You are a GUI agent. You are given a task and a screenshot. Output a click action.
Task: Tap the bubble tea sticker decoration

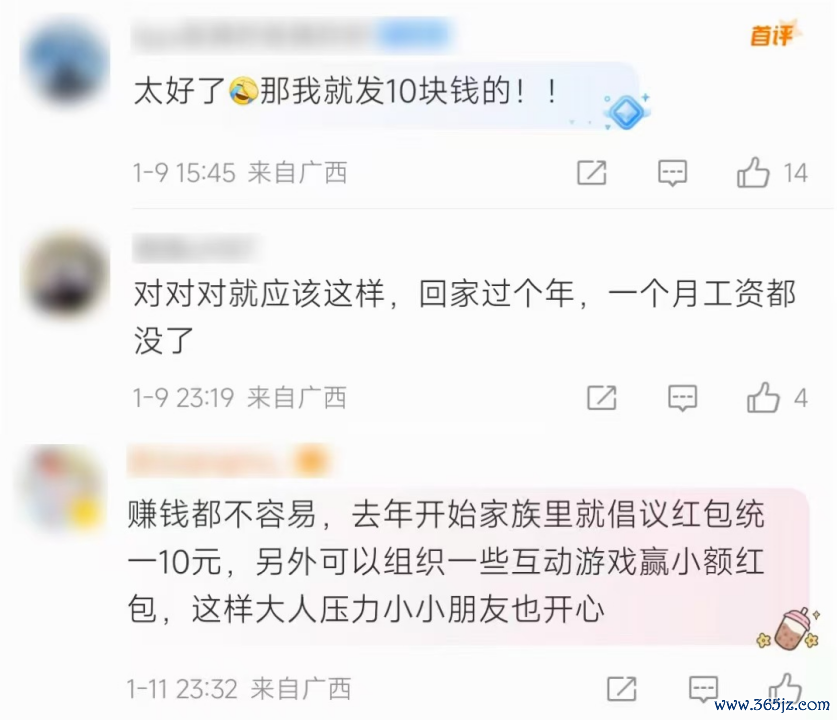(788, 630)
